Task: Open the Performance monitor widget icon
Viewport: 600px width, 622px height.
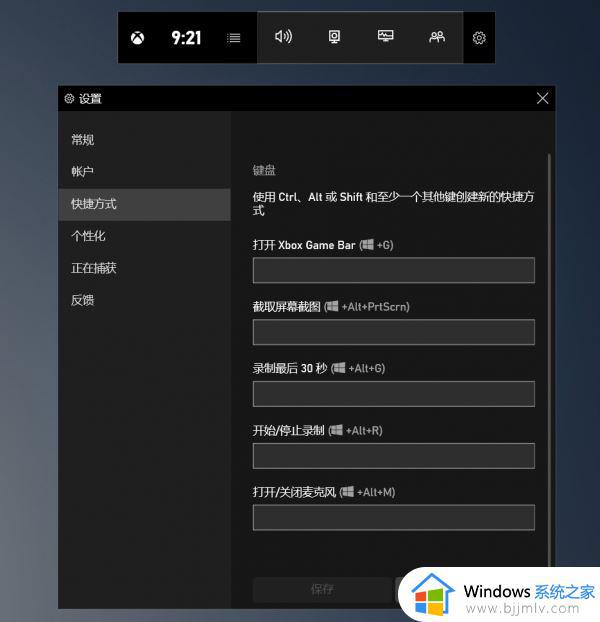Action: [x=385, y=36]
